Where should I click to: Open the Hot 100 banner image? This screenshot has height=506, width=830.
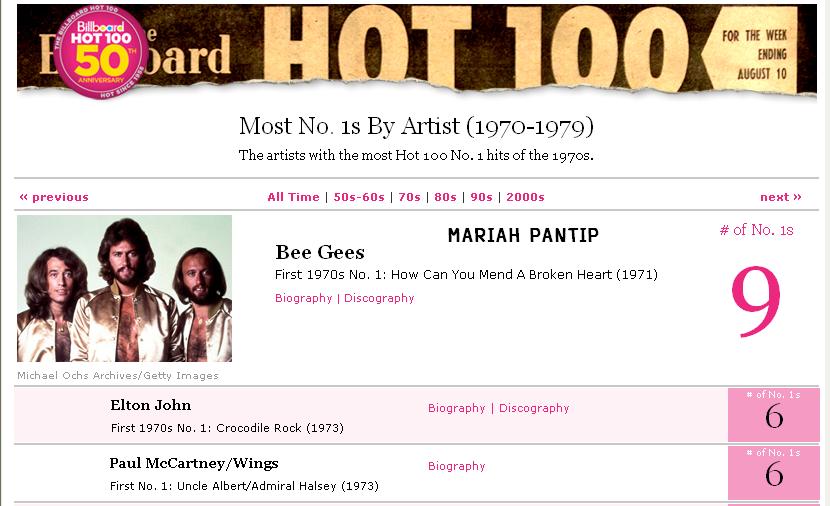[417, 50]
